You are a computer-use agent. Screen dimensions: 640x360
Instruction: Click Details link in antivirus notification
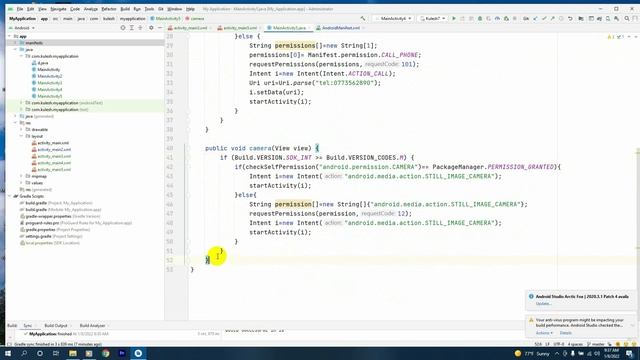coord(565,333)
